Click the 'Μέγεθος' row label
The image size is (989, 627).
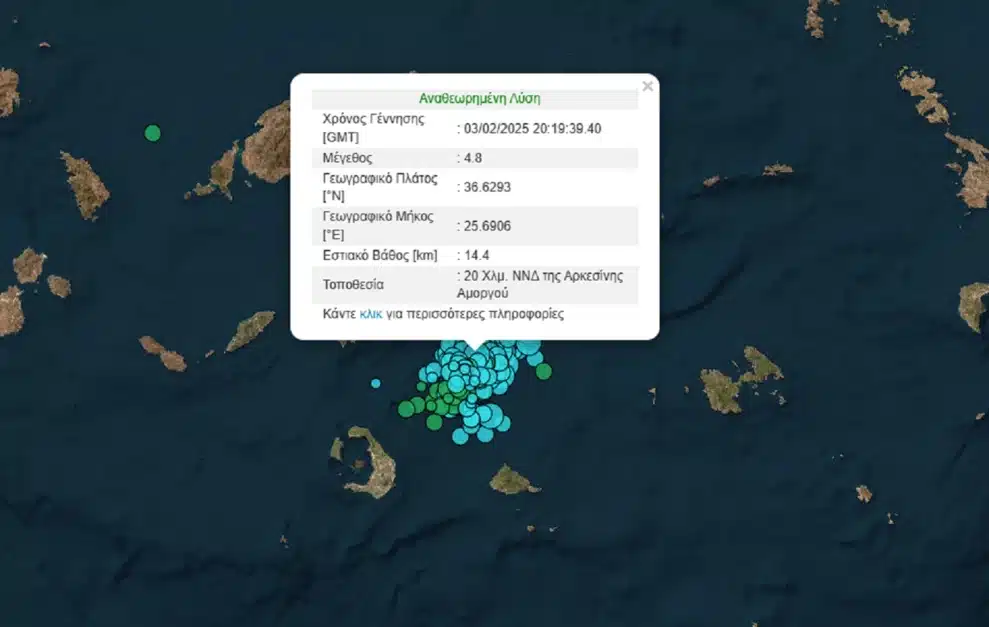[x=349, y=158]
